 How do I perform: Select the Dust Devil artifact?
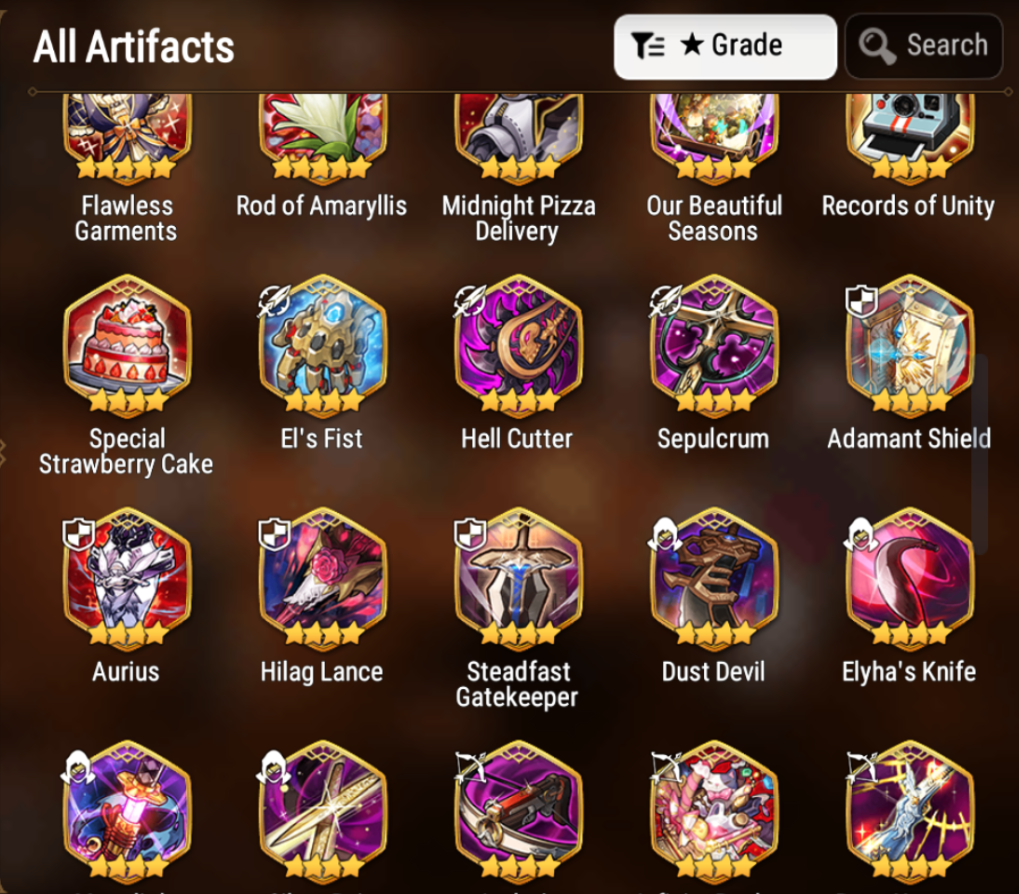(x=714, y=579)
